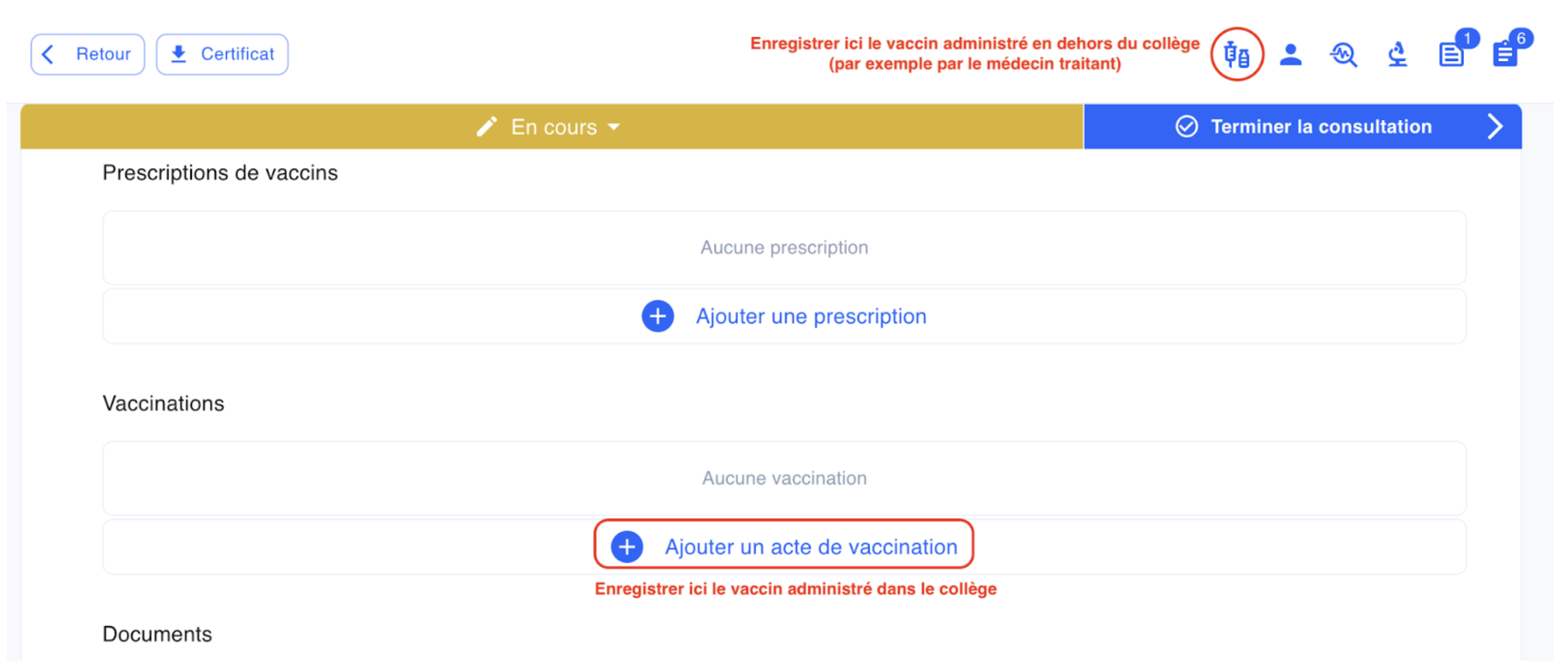Screen dimensions: 1568x670
Task: Click the heartbeat magnifier search icon
Action: point(1343,55)
